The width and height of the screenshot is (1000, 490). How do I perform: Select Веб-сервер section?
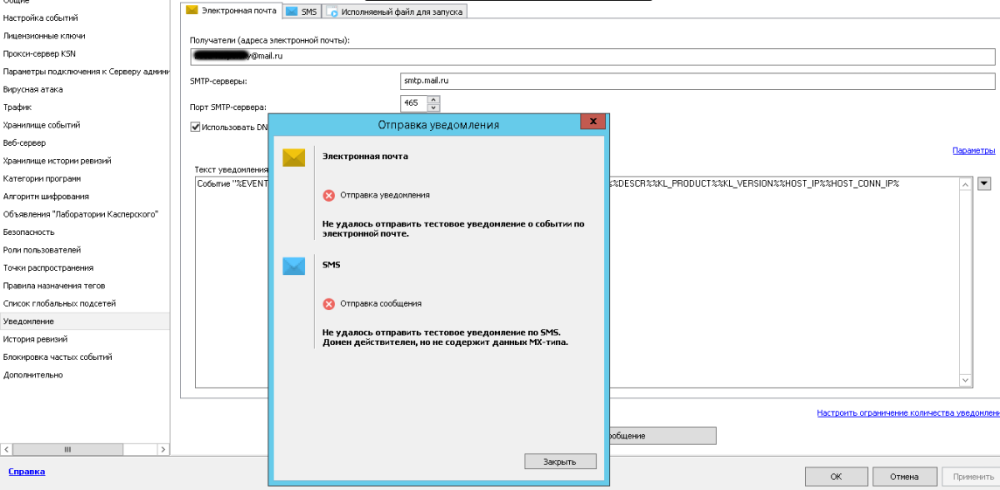(84, 143)
